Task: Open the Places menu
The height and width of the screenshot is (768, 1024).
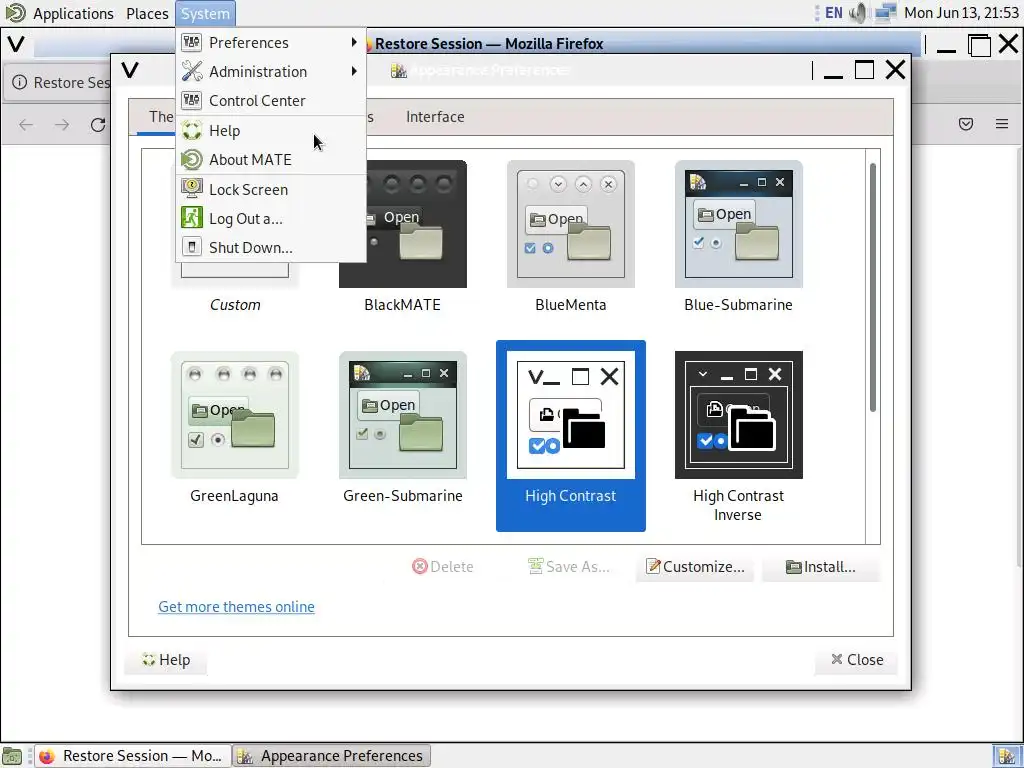Action: 147,14
